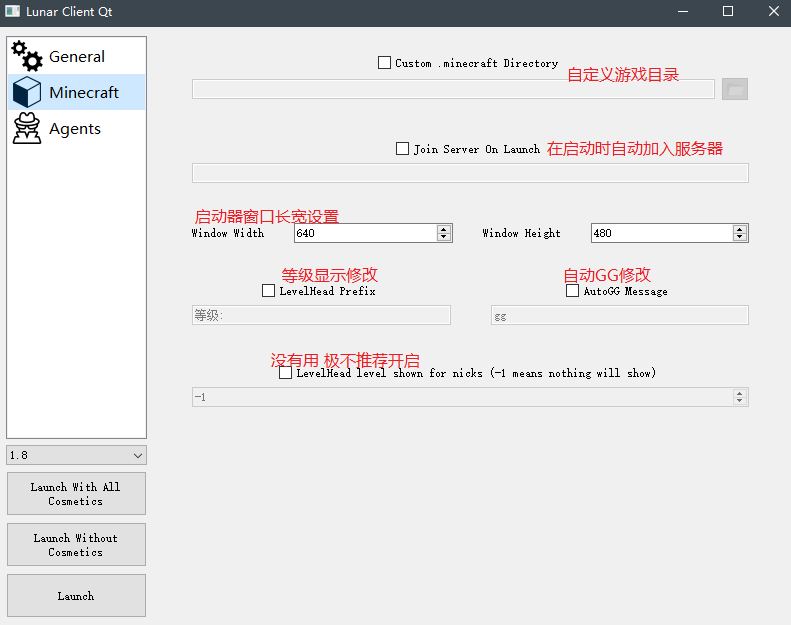Click Launch With All Cosmetics button
This screenshot has height=625, width=791.
click(76, 494)
